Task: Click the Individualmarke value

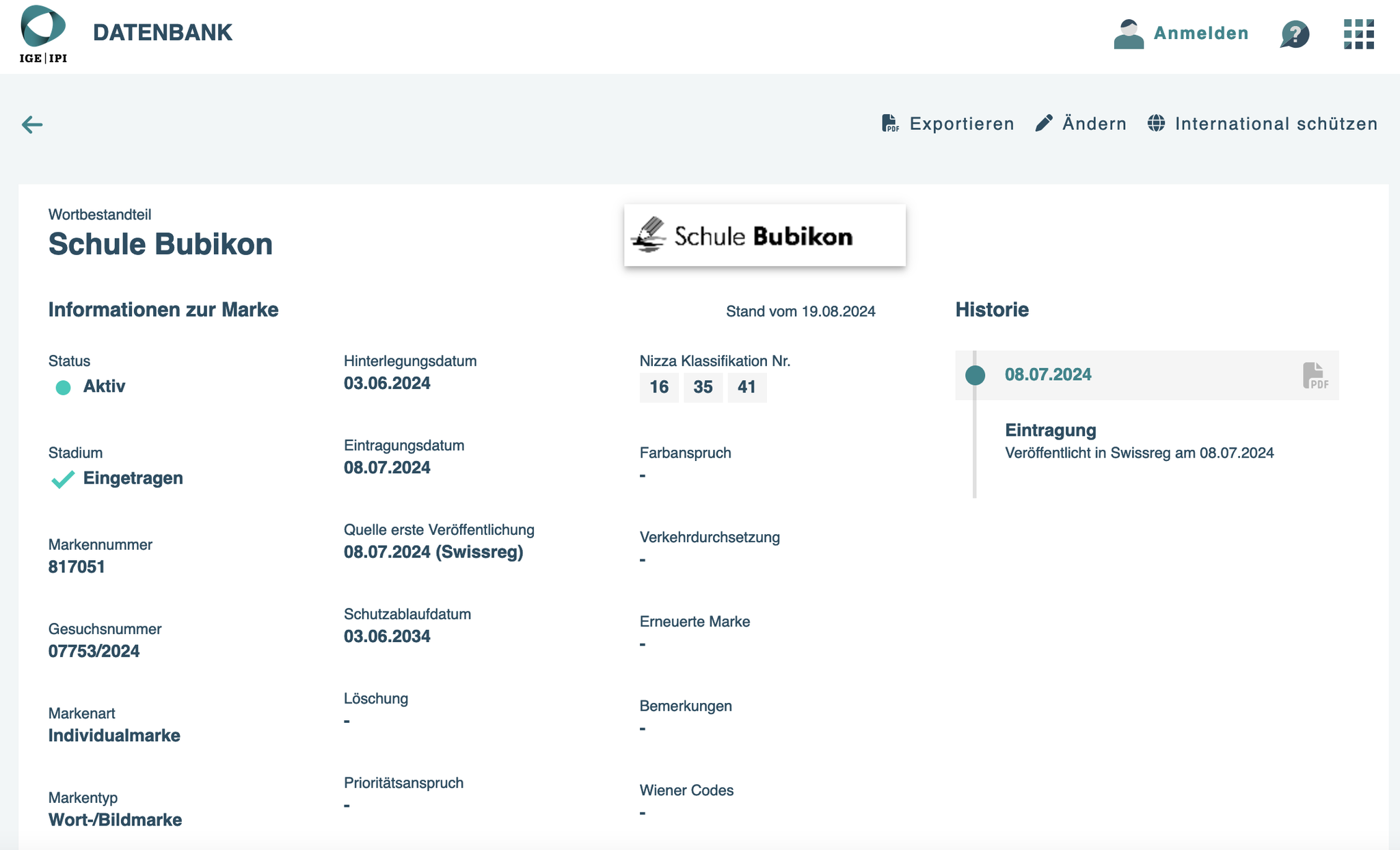Action: click(114, 736)
